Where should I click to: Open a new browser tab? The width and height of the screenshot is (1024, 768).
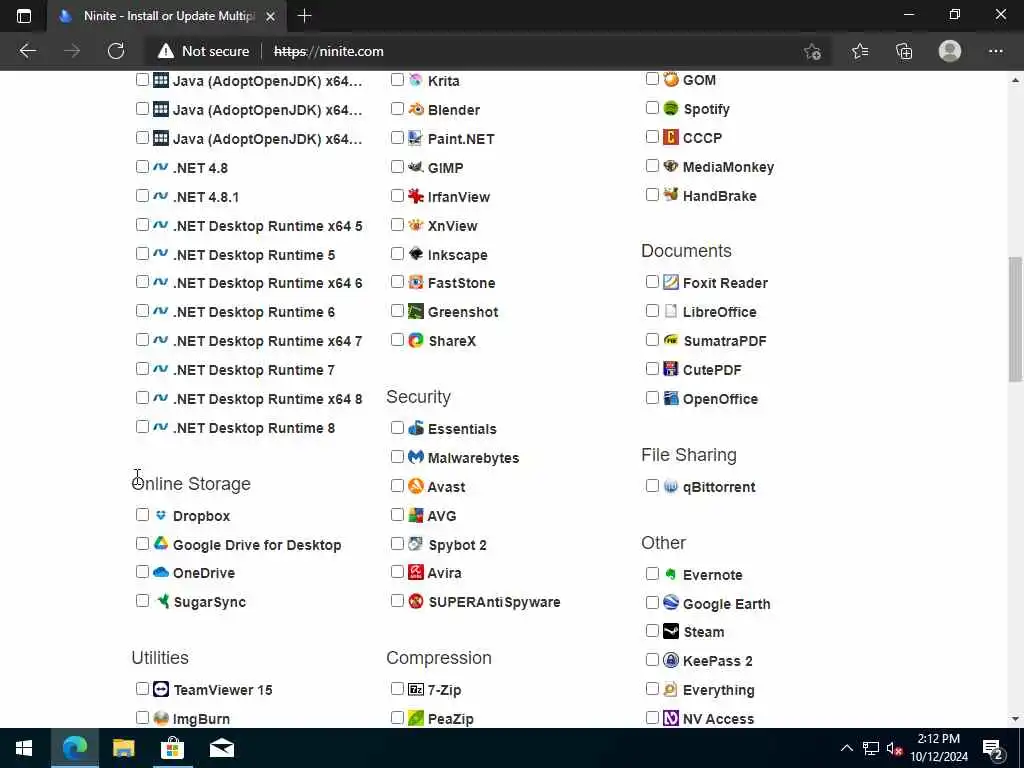(x=304, y=16)
